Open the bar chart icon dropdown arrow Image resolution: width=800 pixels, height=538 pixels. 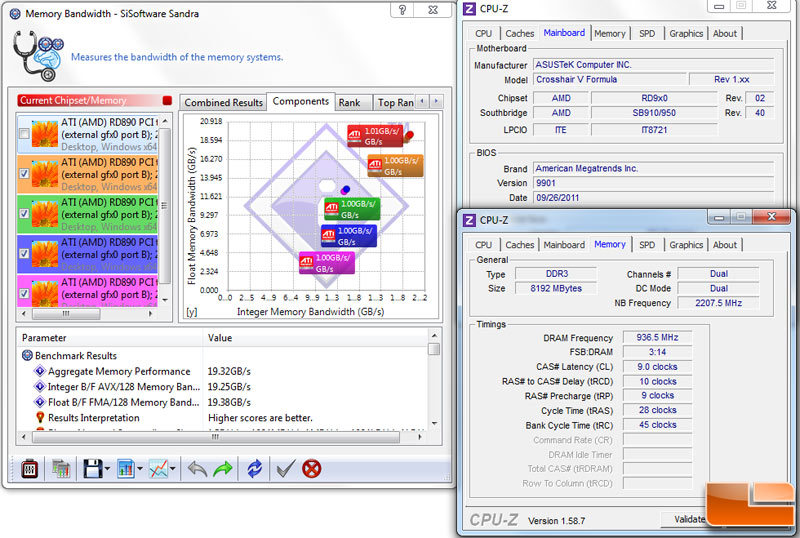[140, 469]
